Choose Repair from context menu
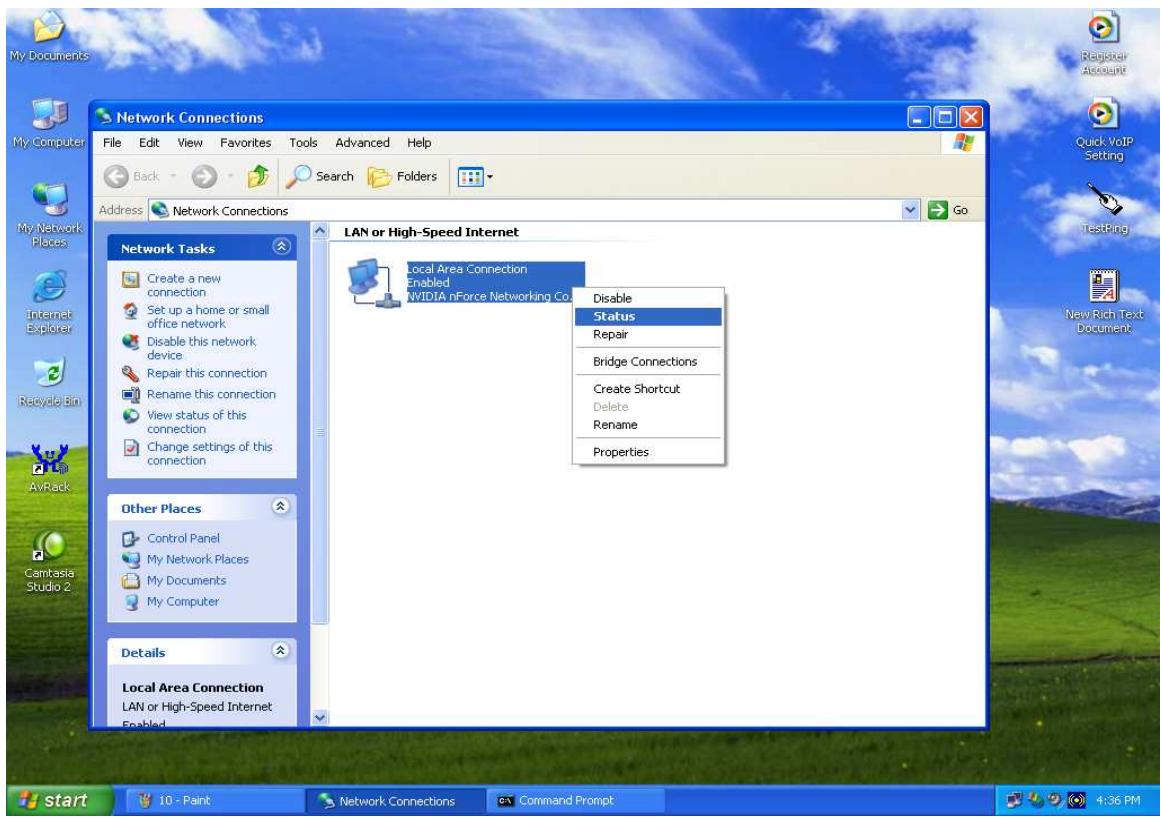 (648, 334)
